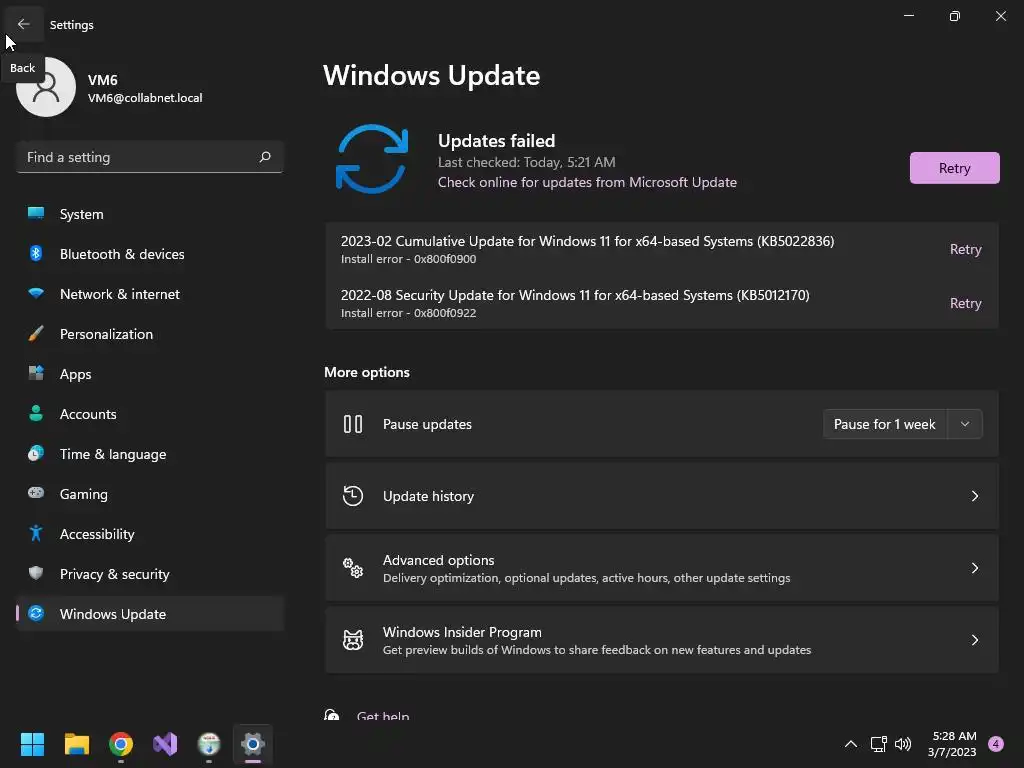Click the Settings gear taskbar icon
This screenshot has width=1024, height=768.
point(253,744)
